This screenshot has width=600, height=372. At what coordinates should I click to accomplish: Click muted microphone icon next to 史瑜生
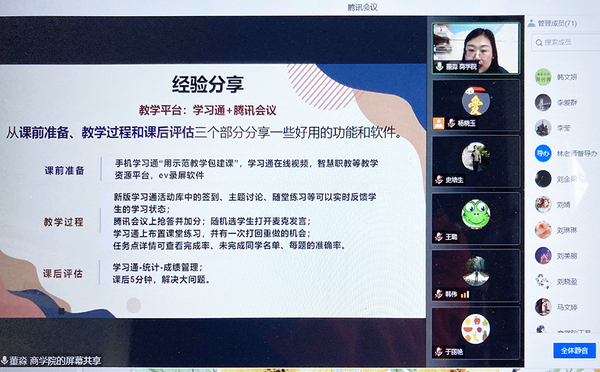pos(439,179)
